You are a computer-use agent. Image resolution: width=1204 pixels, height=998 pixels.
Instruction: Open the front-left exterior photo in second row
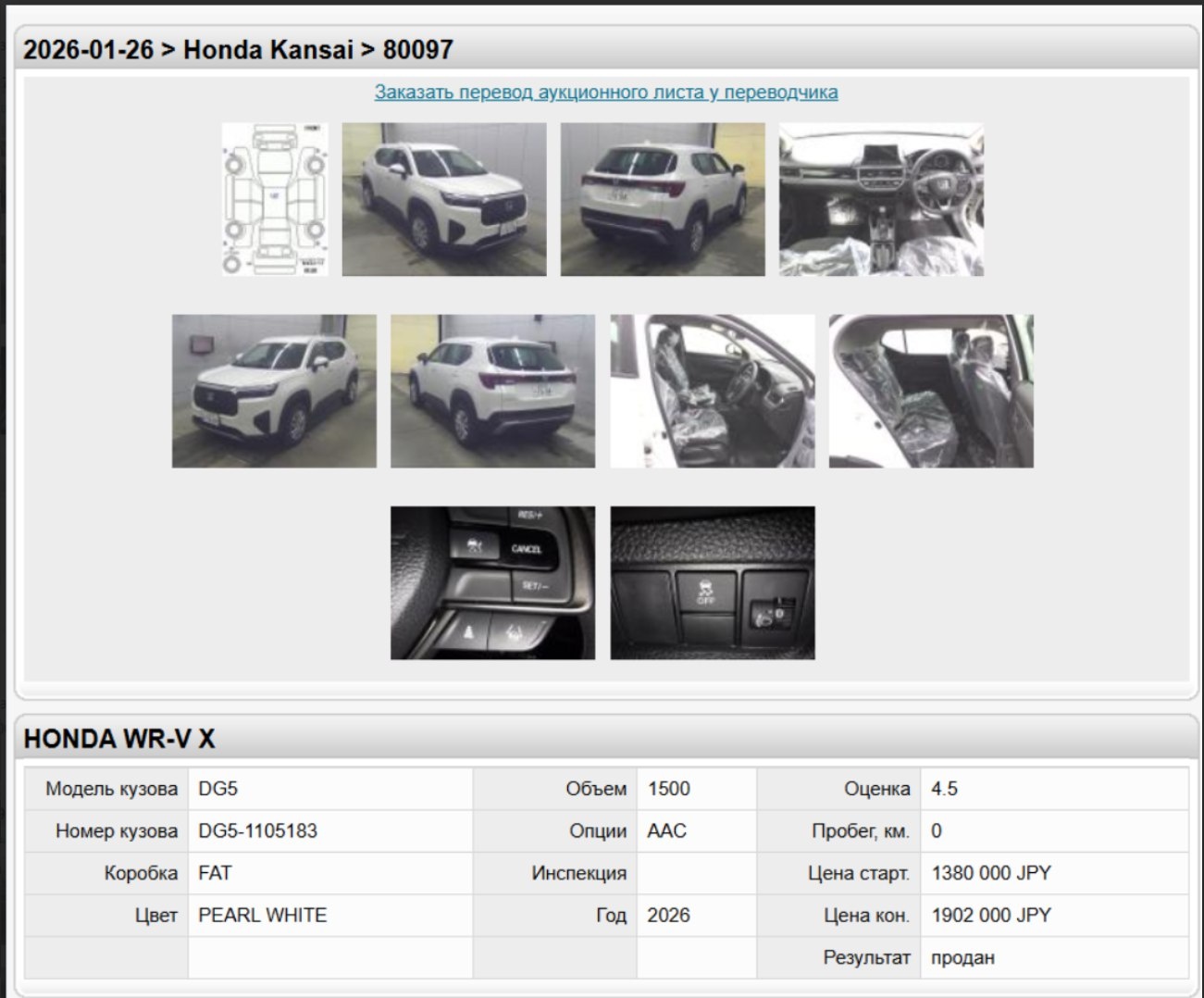pyautogui.click(x=274, y=391)
